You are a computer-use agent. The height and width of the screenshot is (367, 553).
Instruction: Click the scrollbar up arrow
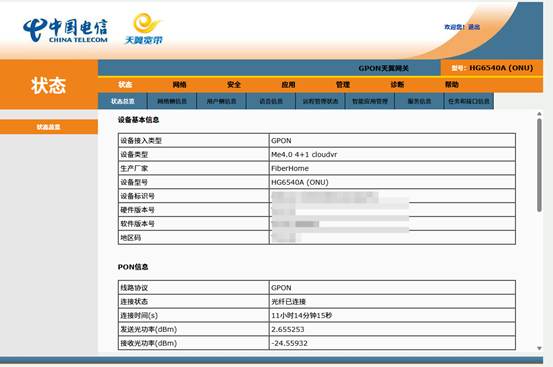pos(539,114)
